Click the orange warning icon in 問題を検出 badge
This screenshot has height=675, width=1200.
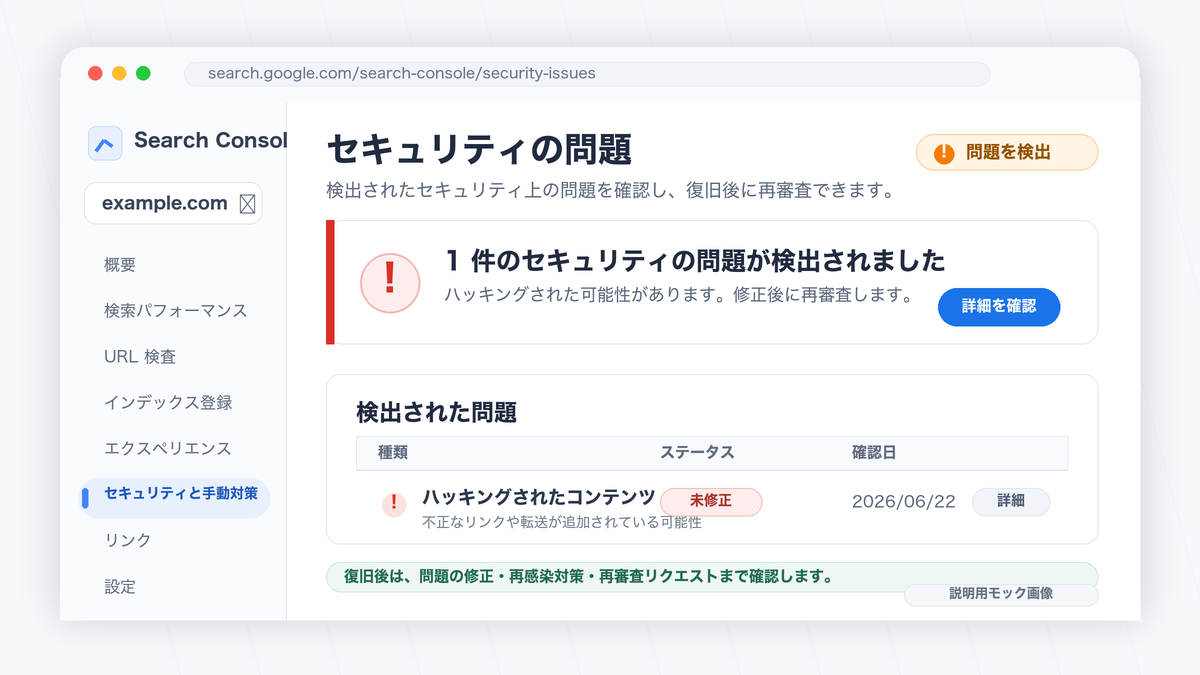coord(944,153)
